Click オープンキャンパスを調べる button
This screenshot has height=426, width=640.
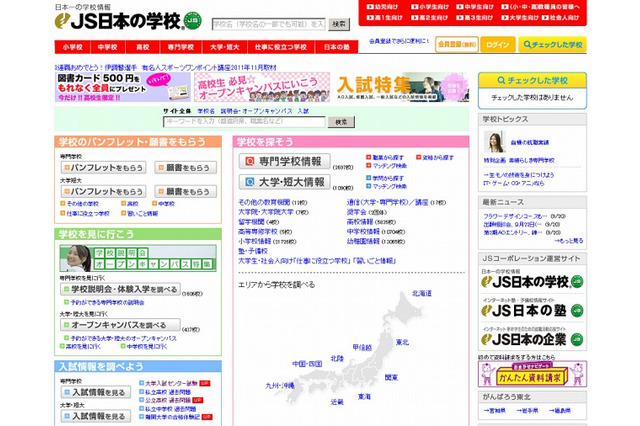pyautogui.click(x=120, y=325)
